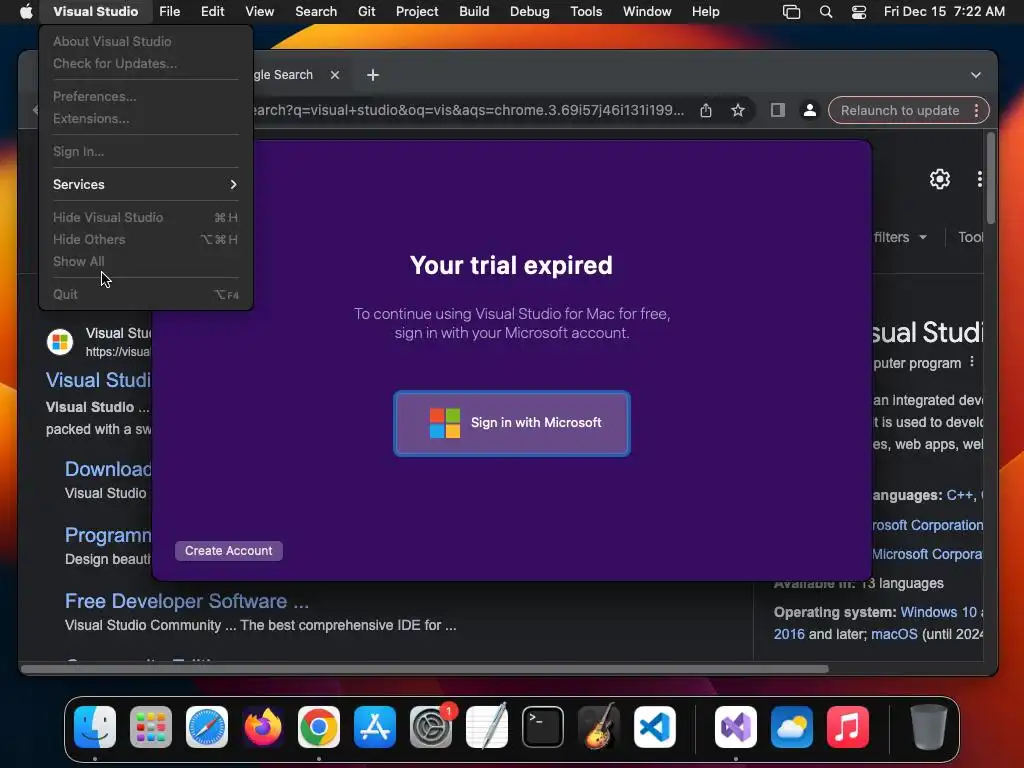Expand Chrome tab search chevron
The height and width of the screenshot is (768, 1024).
(x=976, y=75)
